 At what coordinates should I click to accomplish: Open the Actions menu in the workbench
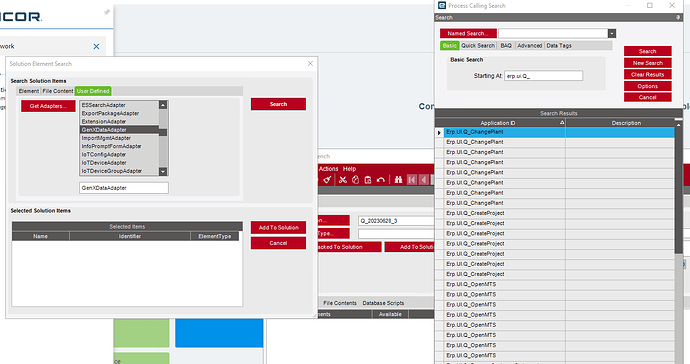(328, 169)
